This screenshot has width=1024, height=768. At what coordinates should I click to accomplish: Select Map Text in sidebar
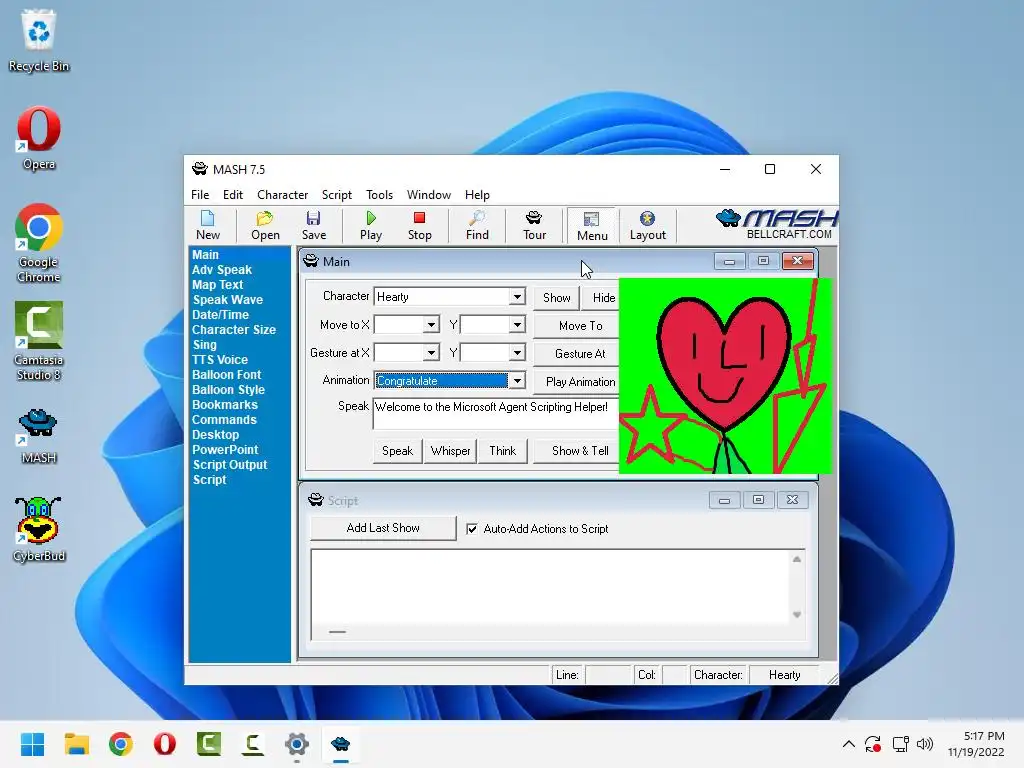217,285
